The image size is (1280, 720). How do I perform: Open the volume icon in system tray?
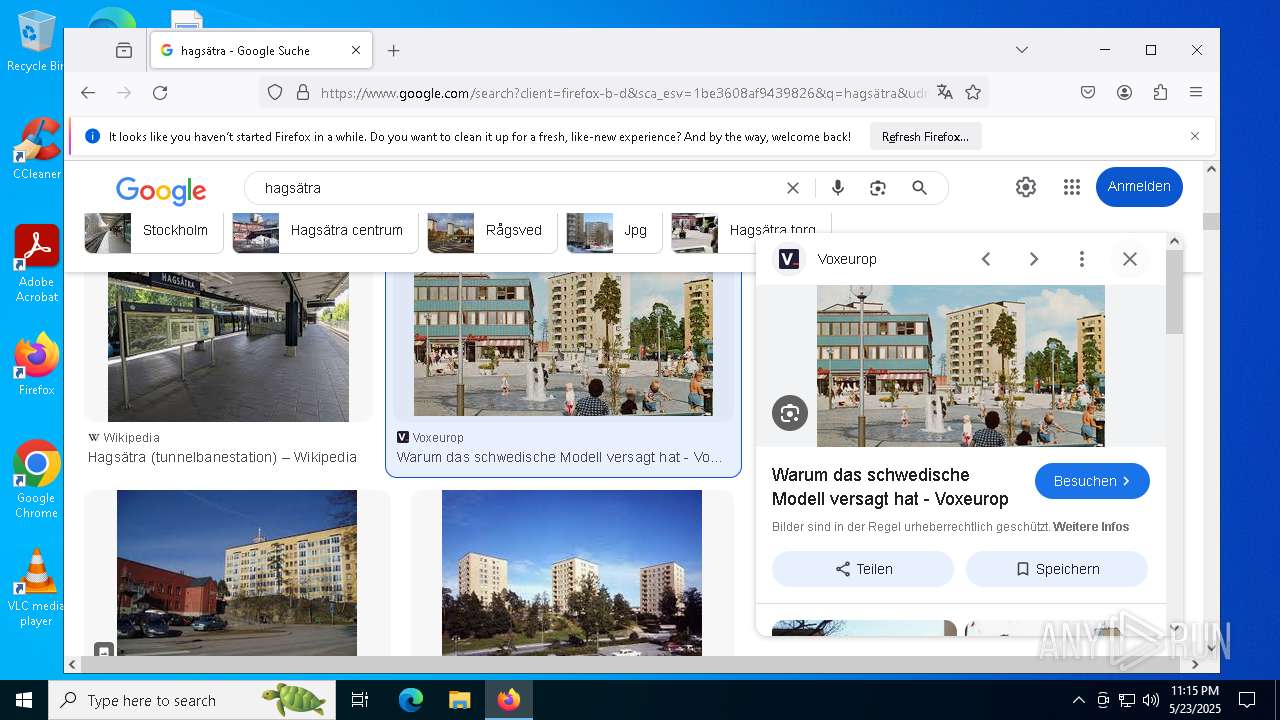pos(1151,700)
